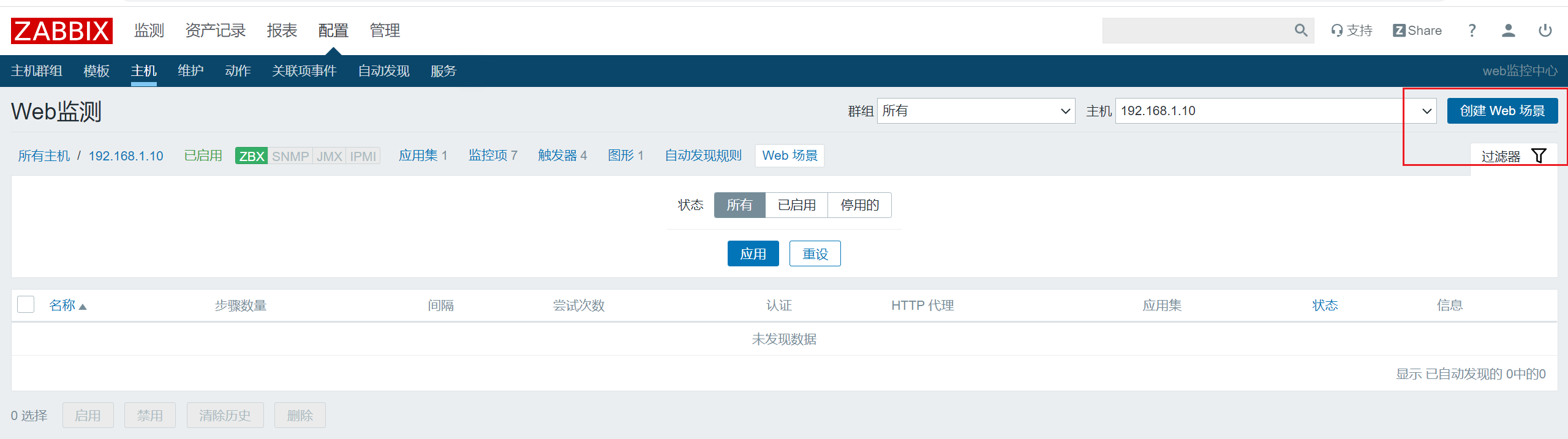
Task: Open the 监控项 7 link
Action: point(493,156)
